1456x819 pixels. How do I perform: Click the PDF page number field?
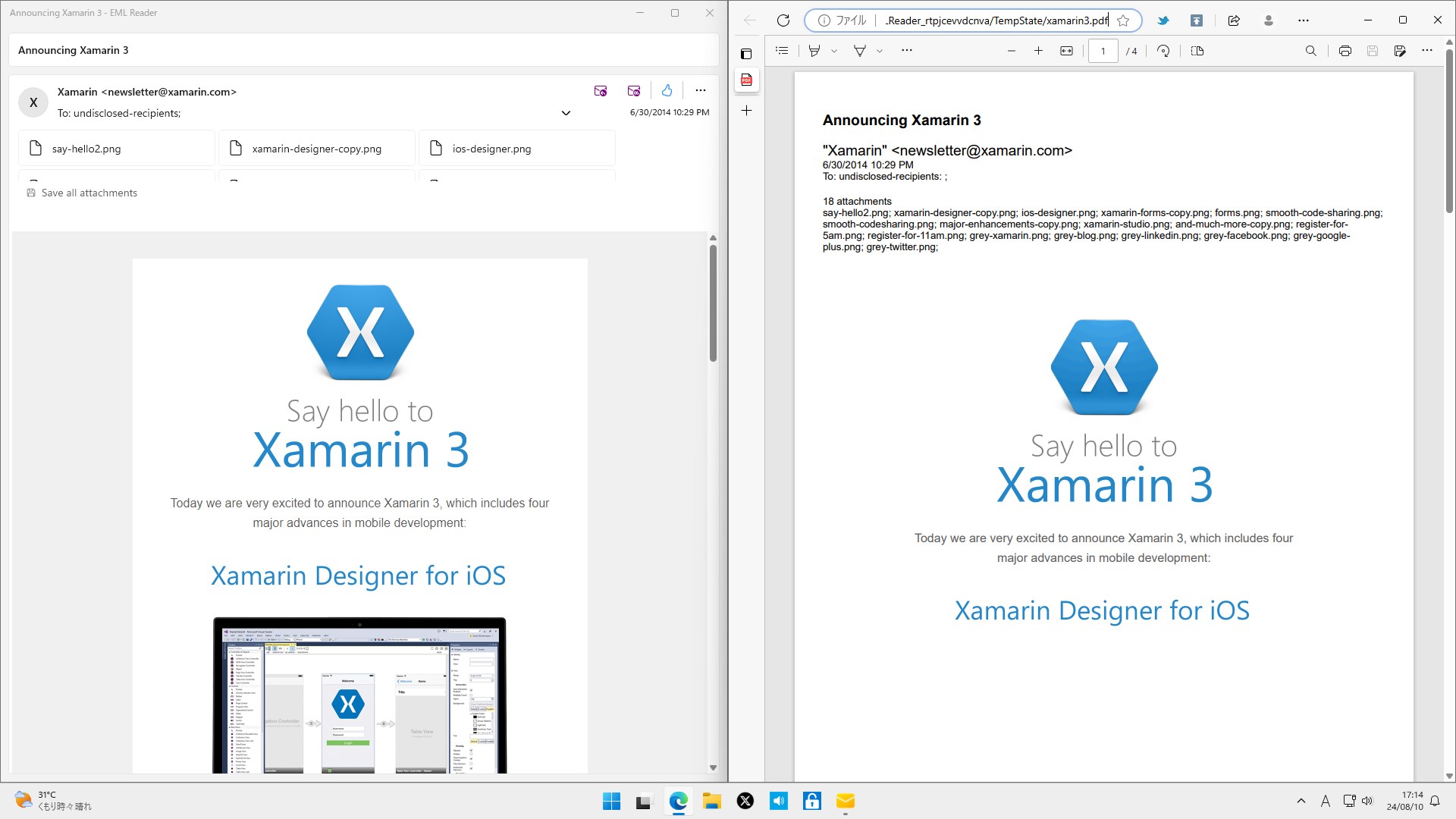tap(1103, 51)
